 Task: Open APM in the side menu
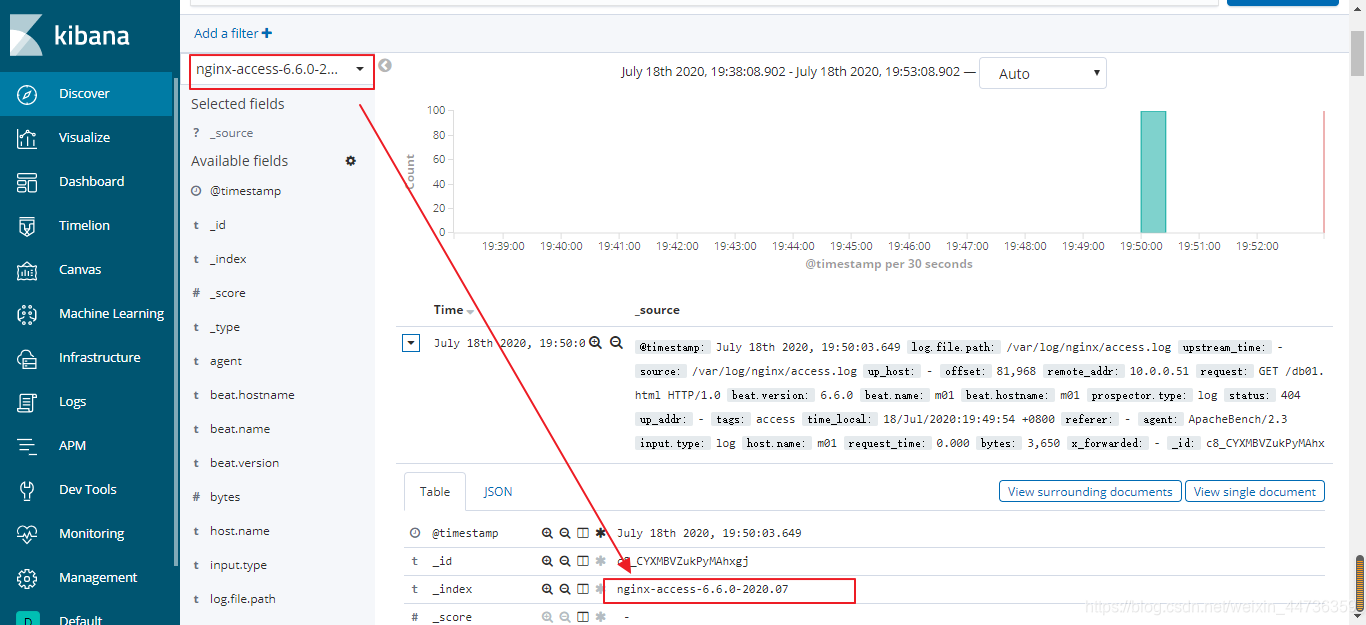coord(72,445)
